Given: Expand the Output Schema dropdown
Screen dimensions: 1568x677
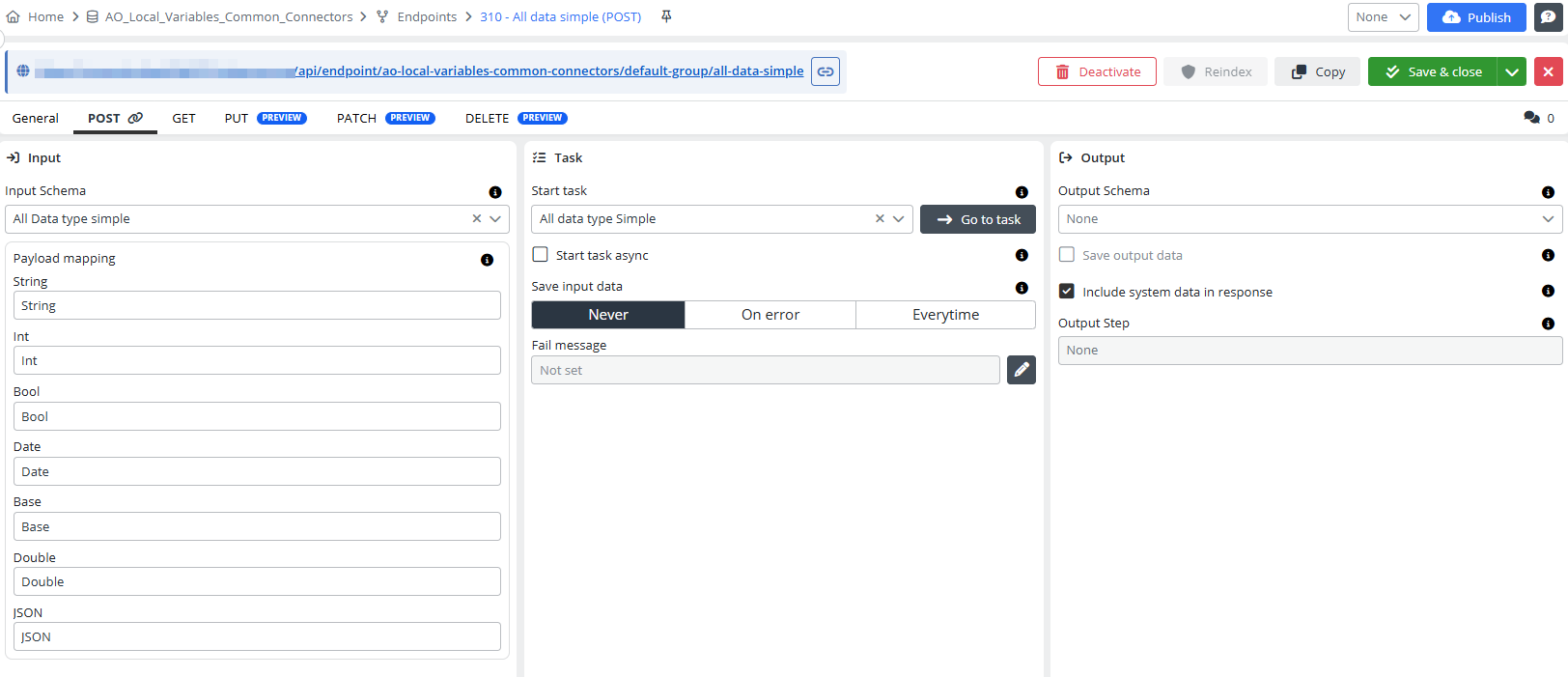Looking at the screenshot, I should tap(1547, 219).
